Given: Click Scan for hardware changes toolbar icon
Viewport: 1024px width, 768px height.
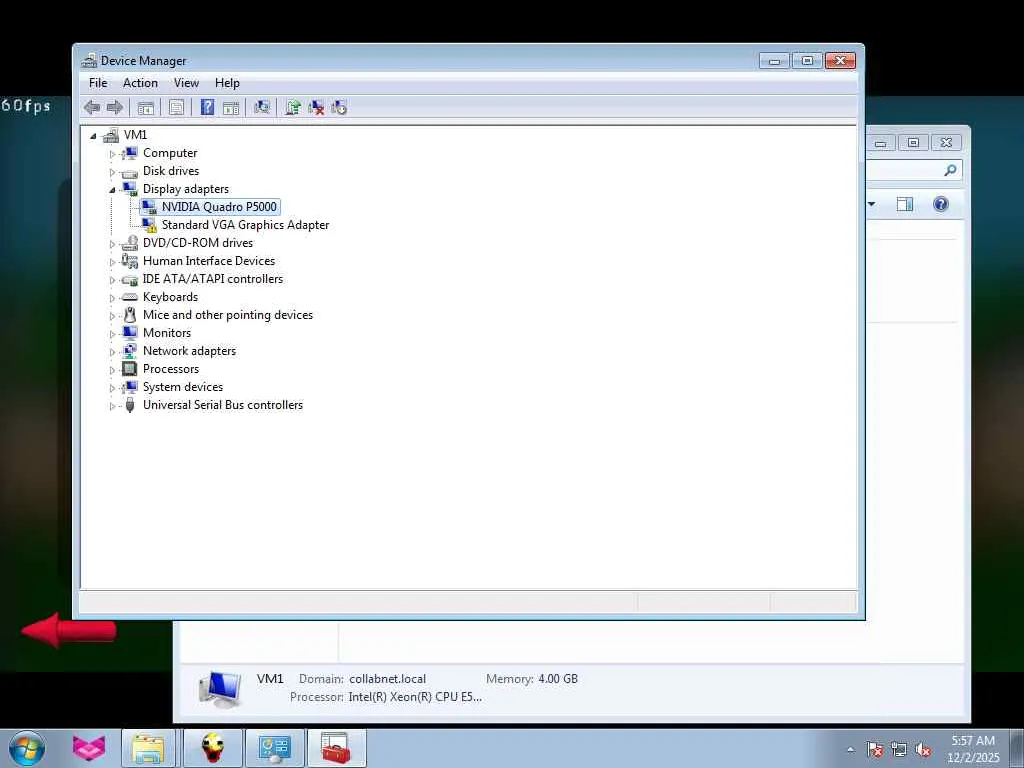Looking at the screenshot, I should coord(262,107).
